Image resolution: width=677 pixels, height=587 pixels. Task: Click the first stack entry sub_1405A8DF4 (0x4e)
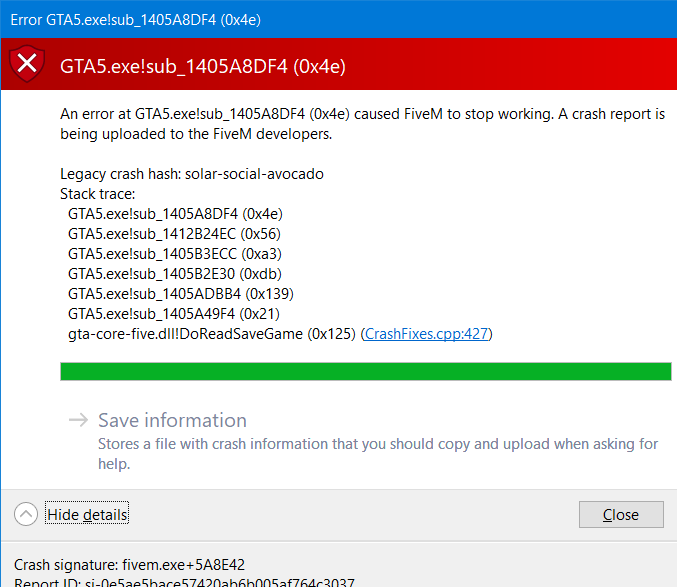point(175,214)
